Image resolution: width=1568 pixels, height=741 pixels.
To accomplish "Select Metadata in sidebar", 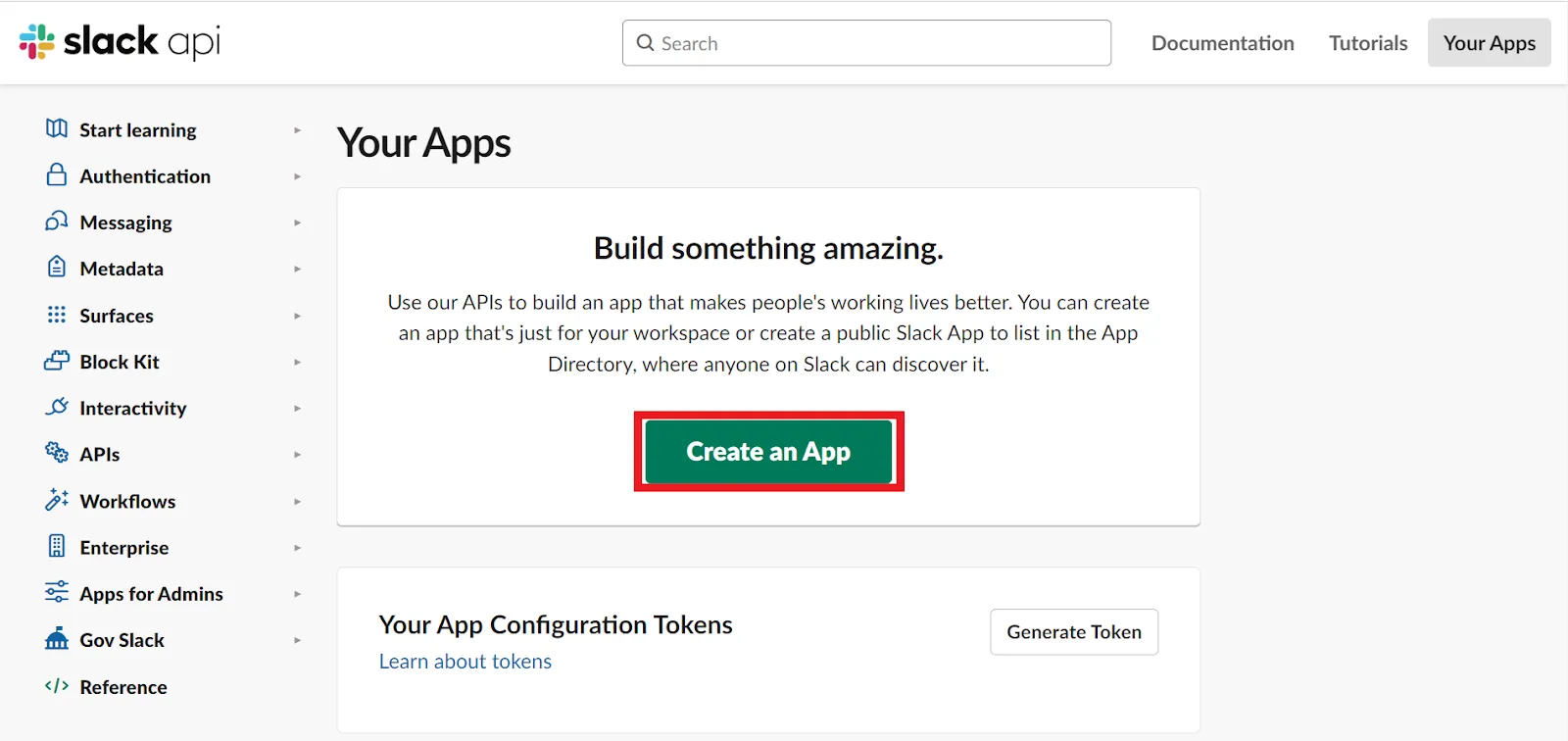I will tap(122, 269).
